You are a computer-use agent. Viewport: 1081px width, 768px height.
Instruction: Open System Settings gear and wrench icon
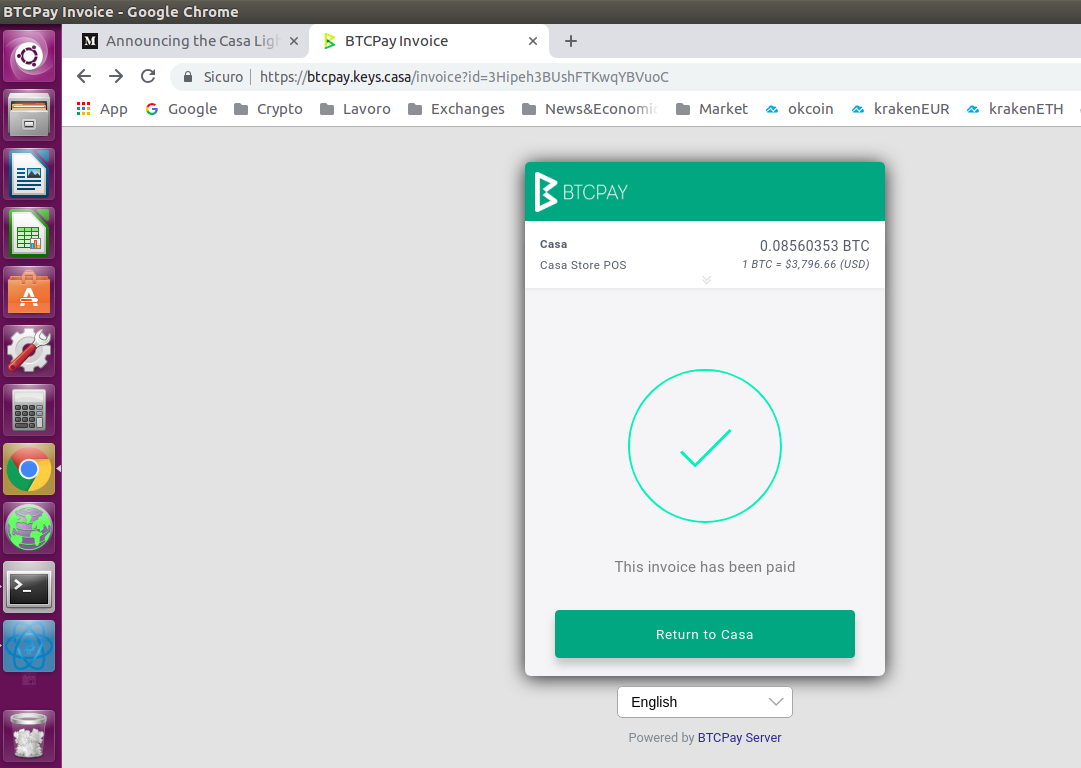point(29,351)
